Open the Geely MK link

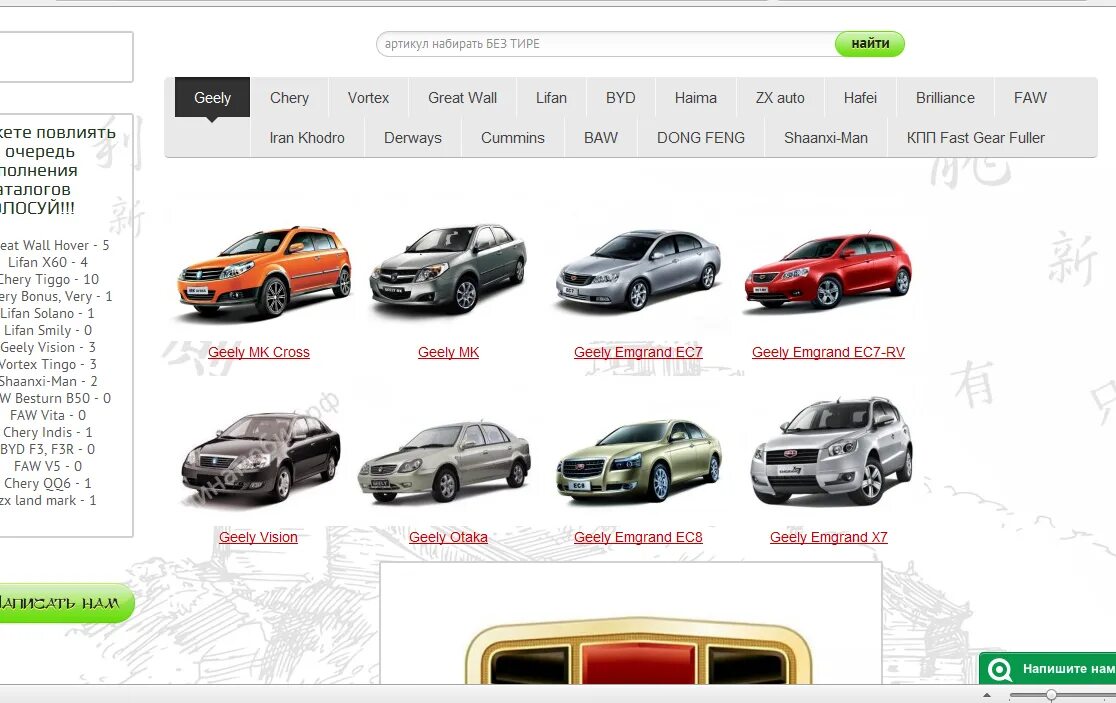click(x=448, y=352)
